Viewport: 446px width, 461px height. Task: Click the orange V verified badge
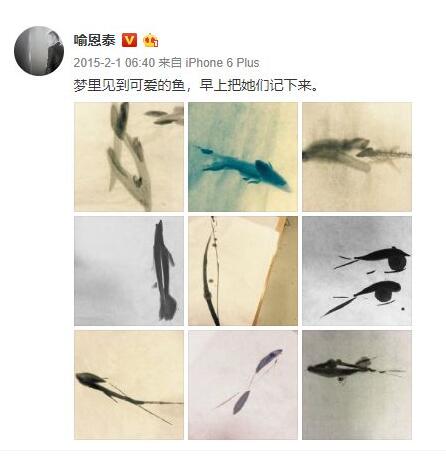[x=129, y=40]
